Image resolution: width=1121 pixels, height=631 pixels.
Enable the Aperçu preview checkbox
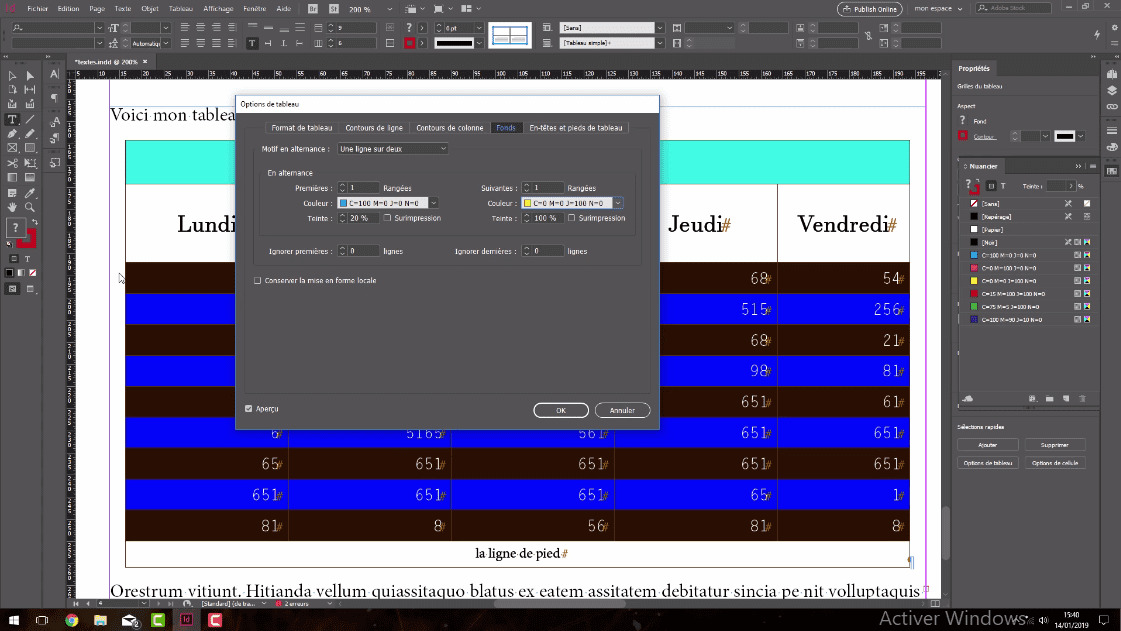tap(249, 409)
